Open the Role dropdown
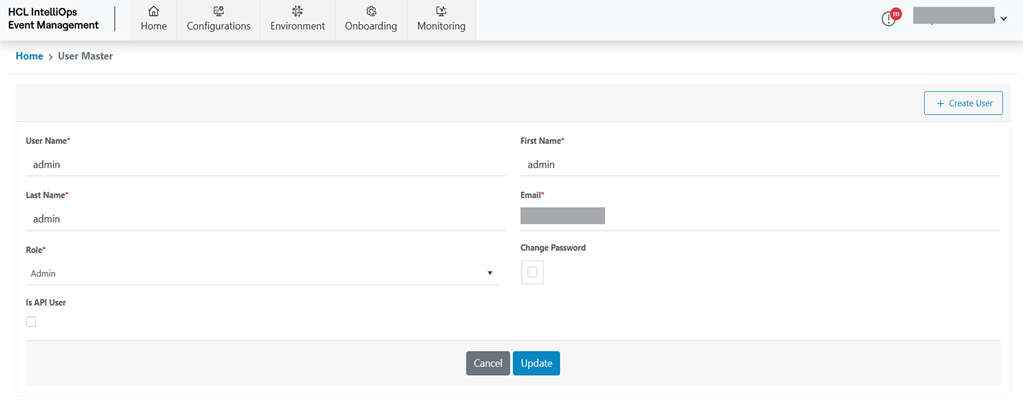Viewport: 1023px width, 402px height. pos(262,273)
